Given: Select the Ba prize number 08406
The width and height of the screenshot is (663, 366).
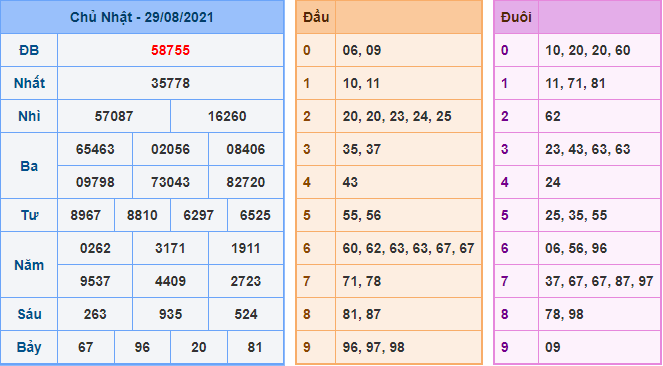Looking at the screenshot, I should [x=246, y=149].
